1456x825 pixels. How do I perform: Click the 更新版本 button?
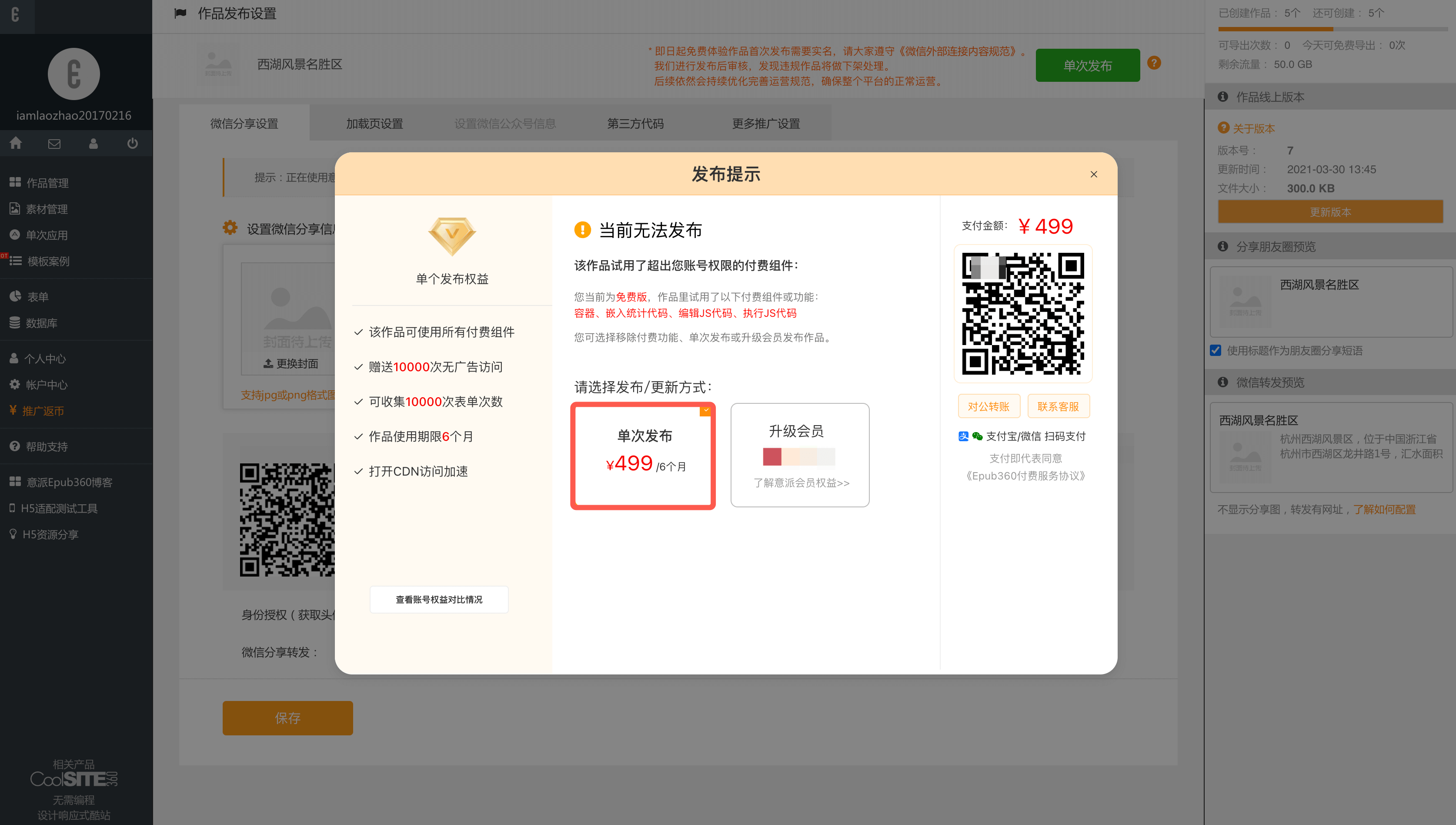point(1330,211)
